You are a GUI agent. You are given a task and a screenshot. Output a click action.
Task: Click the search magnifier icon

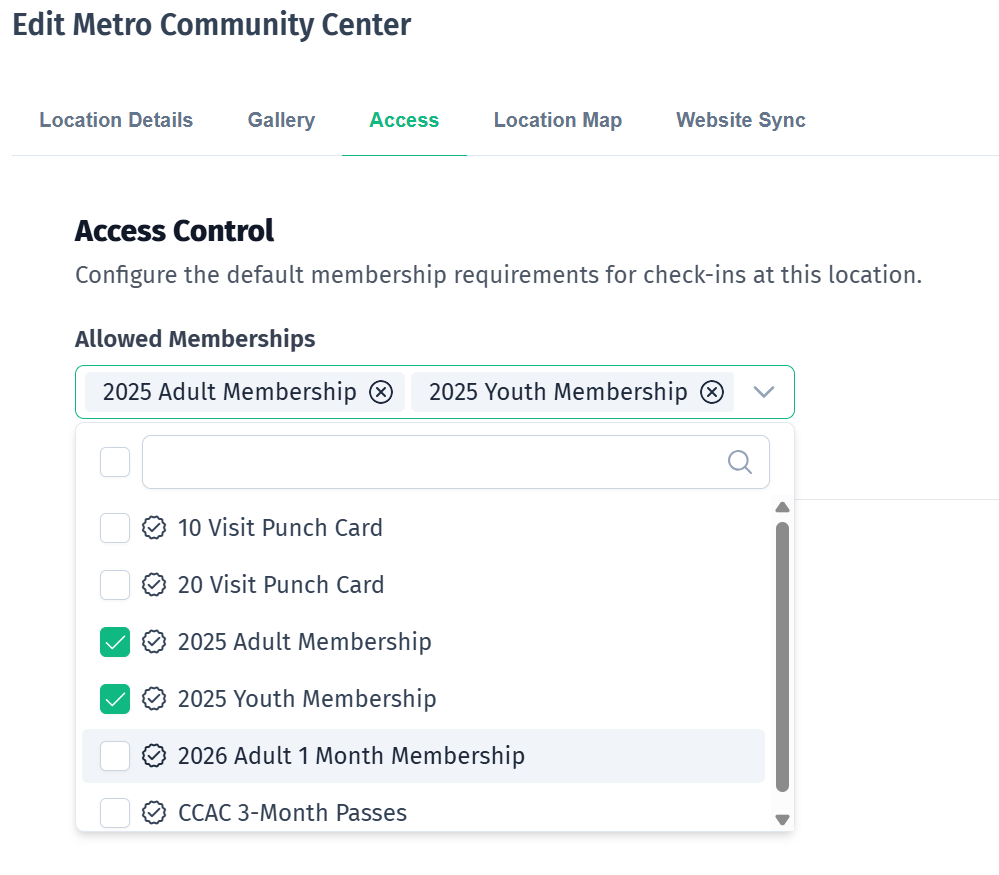(740, 462)
